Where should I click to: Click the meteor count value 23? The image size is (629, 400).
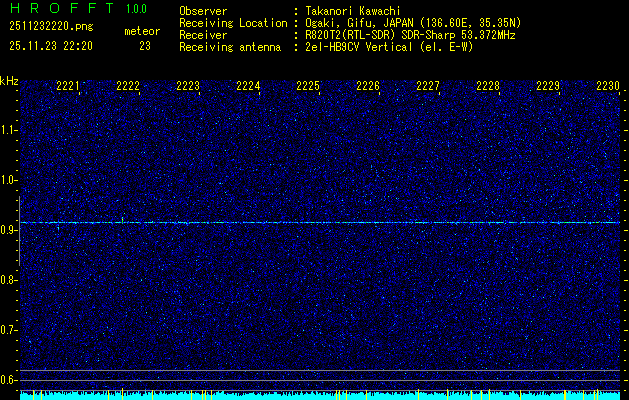(x=145, y=46)
